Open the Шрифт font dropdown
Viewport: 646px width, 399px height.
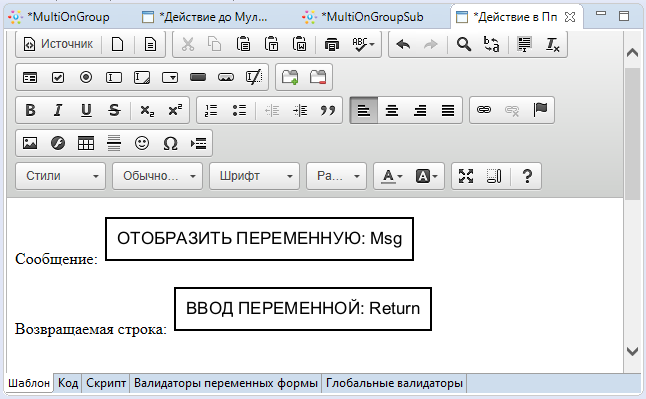254,176
